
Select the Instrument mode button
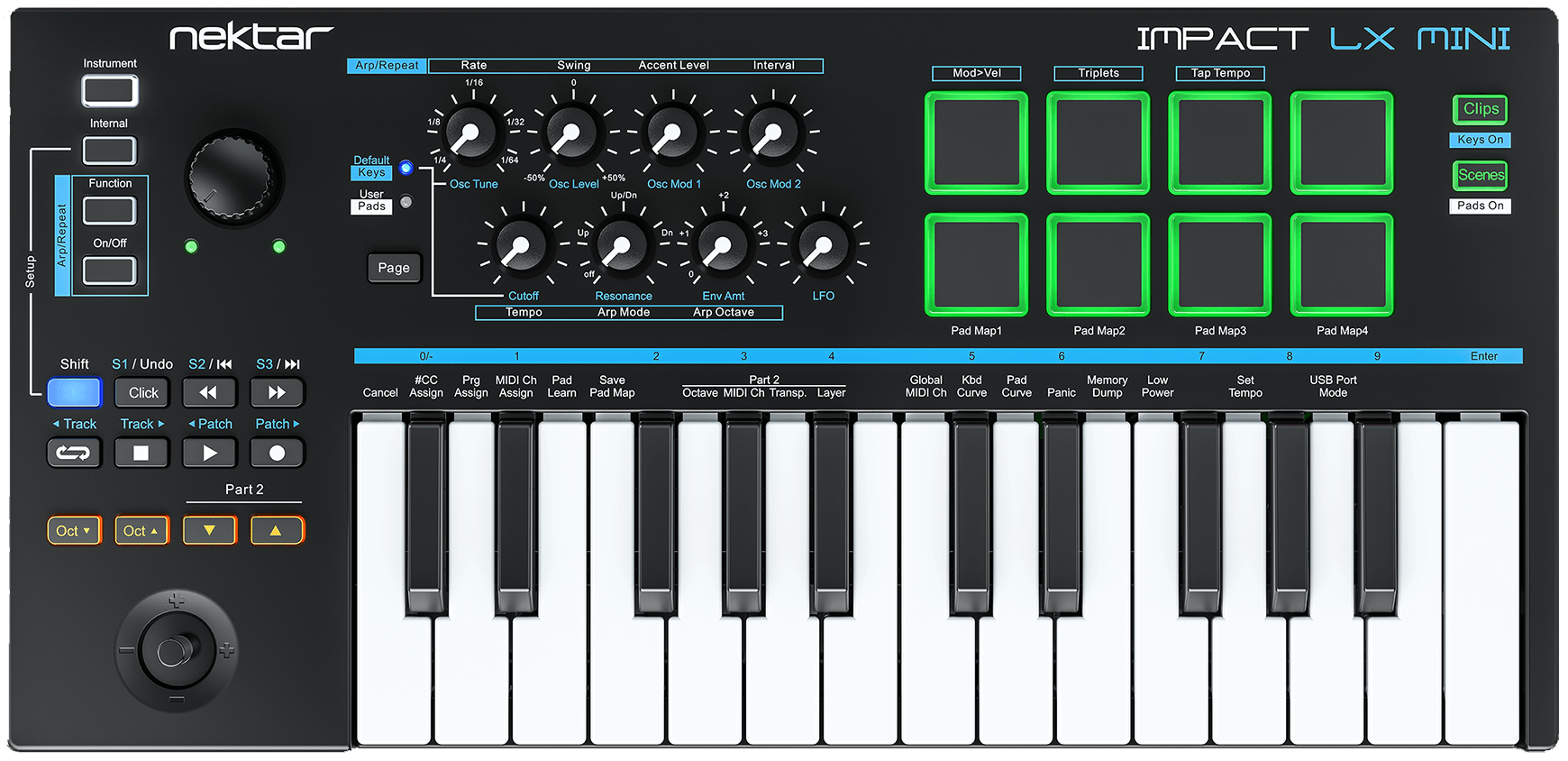pyautogui.click(x=109, y=91)
